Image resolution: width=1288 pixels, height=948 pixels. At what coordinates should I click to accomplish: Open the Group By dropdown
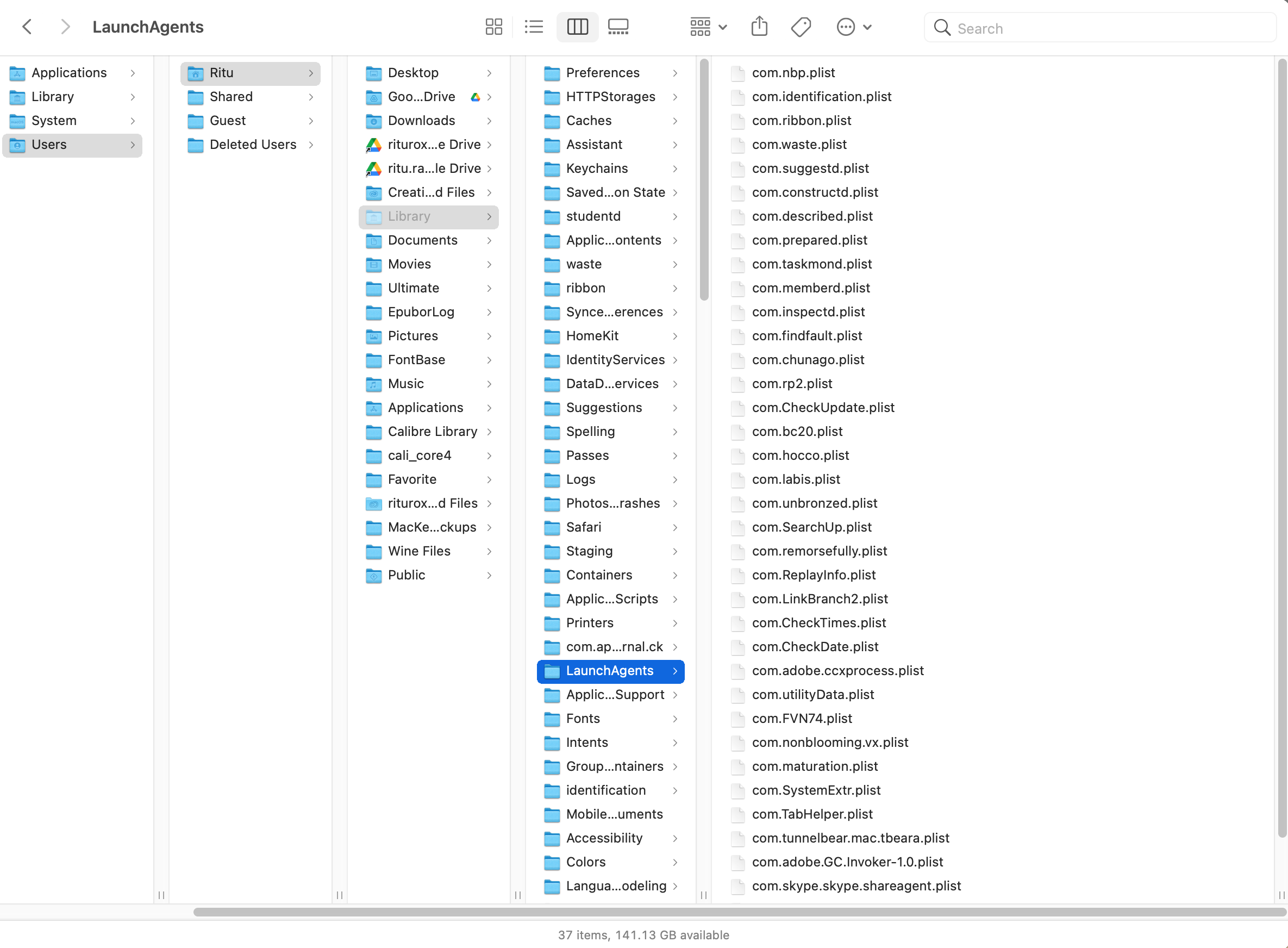coord(708,27)
